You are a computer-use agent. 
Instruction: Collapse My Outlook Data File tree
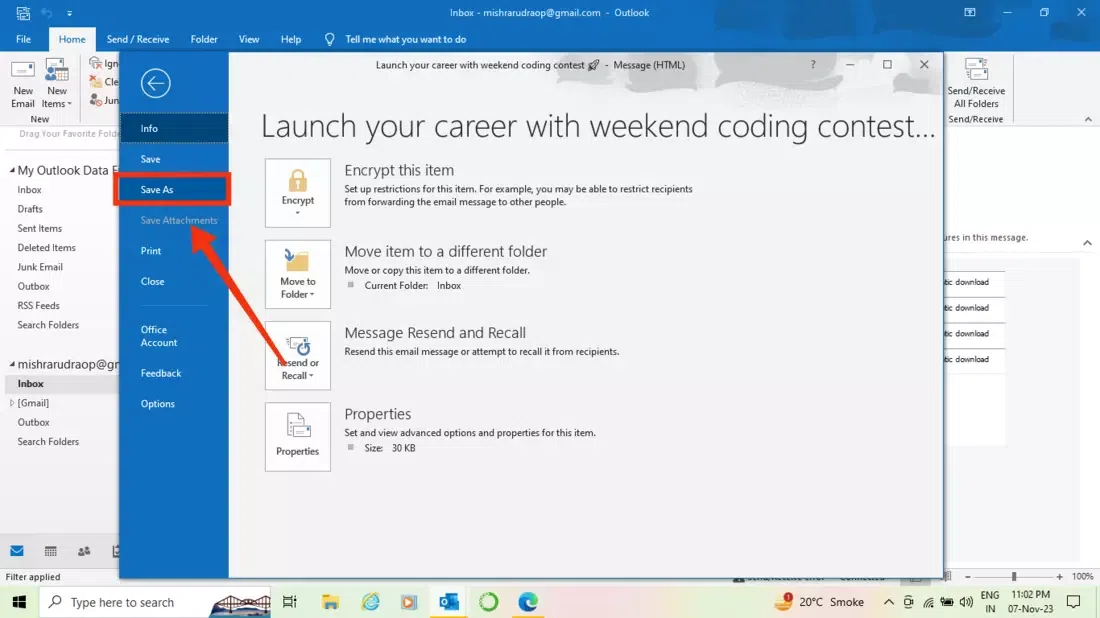pyautogui.click(x=12, y=170)
